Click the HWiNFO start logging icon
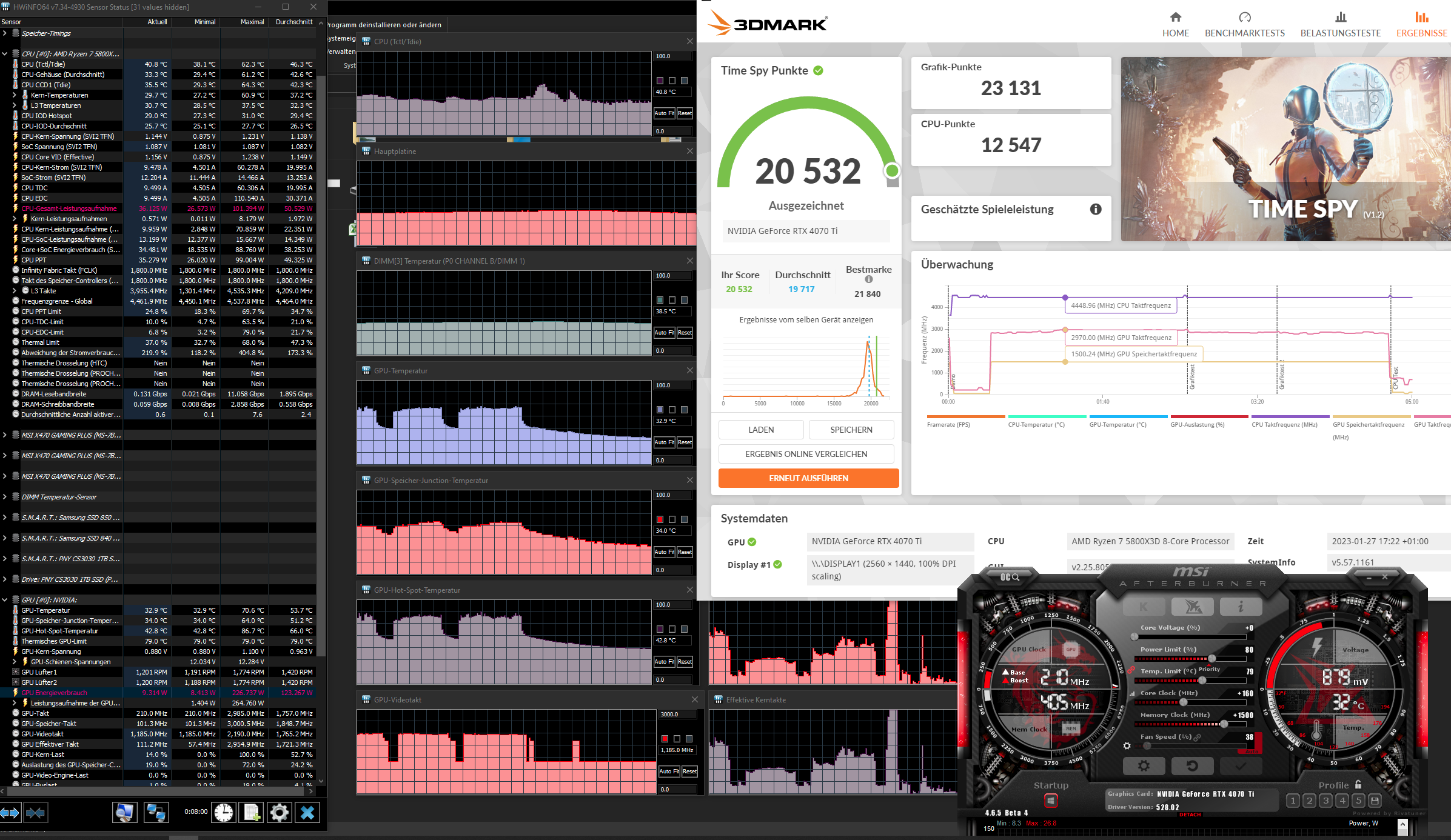The height and width of the screenshot is (840, 1451). pyautogui.click(x=251, y=812)
